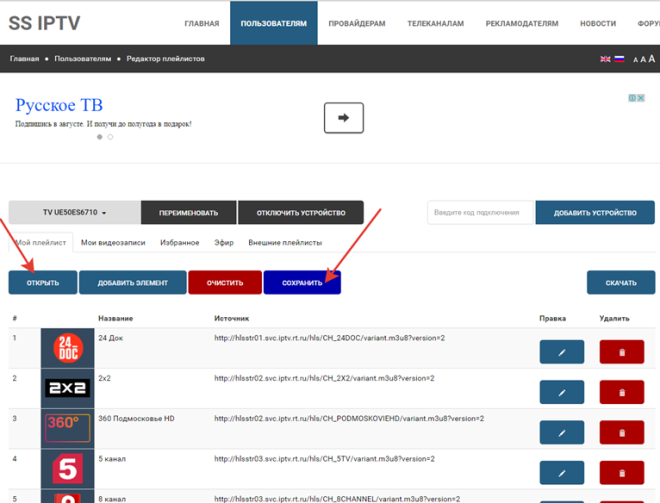Click the Добавить элемент button
Viewport: 660px width, 503px height.
coord(133,282)
